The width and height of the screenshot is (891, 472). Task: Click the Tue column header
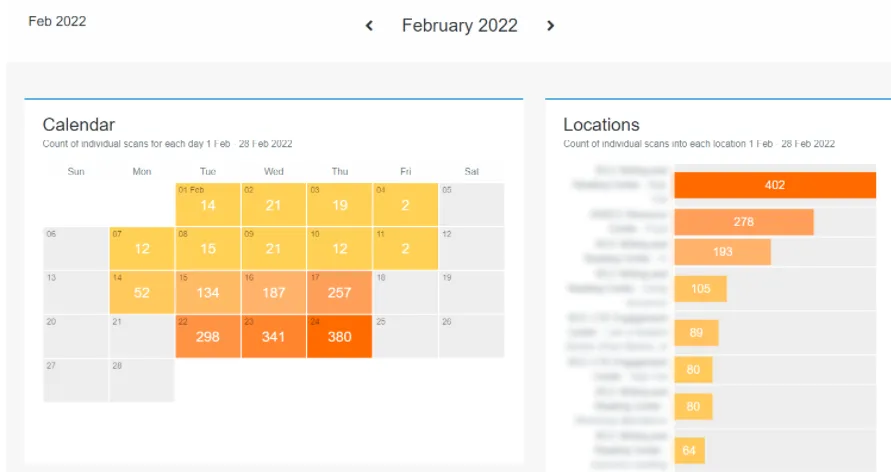click(x=208, y=172)
